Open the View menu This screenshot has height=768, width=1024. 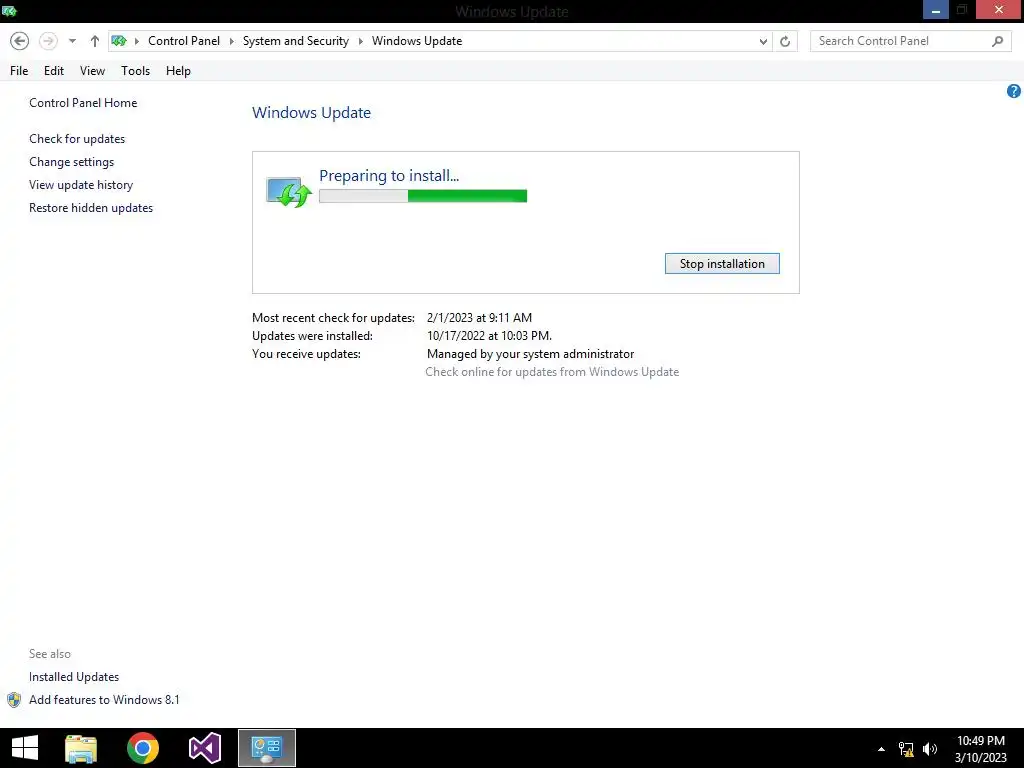92,71
